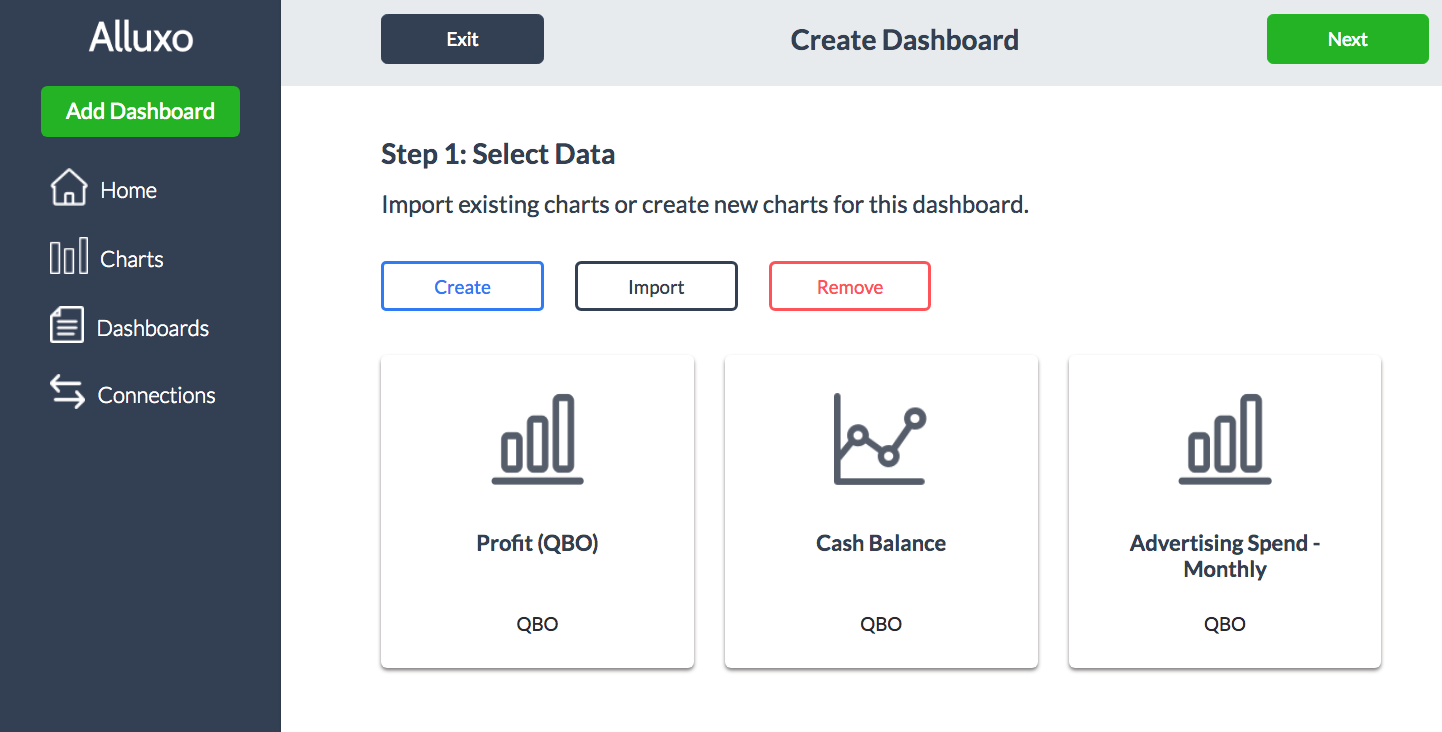Click the Alluxo logo
The width and height of the screenshot is (1442, 732).
(141, 38)
